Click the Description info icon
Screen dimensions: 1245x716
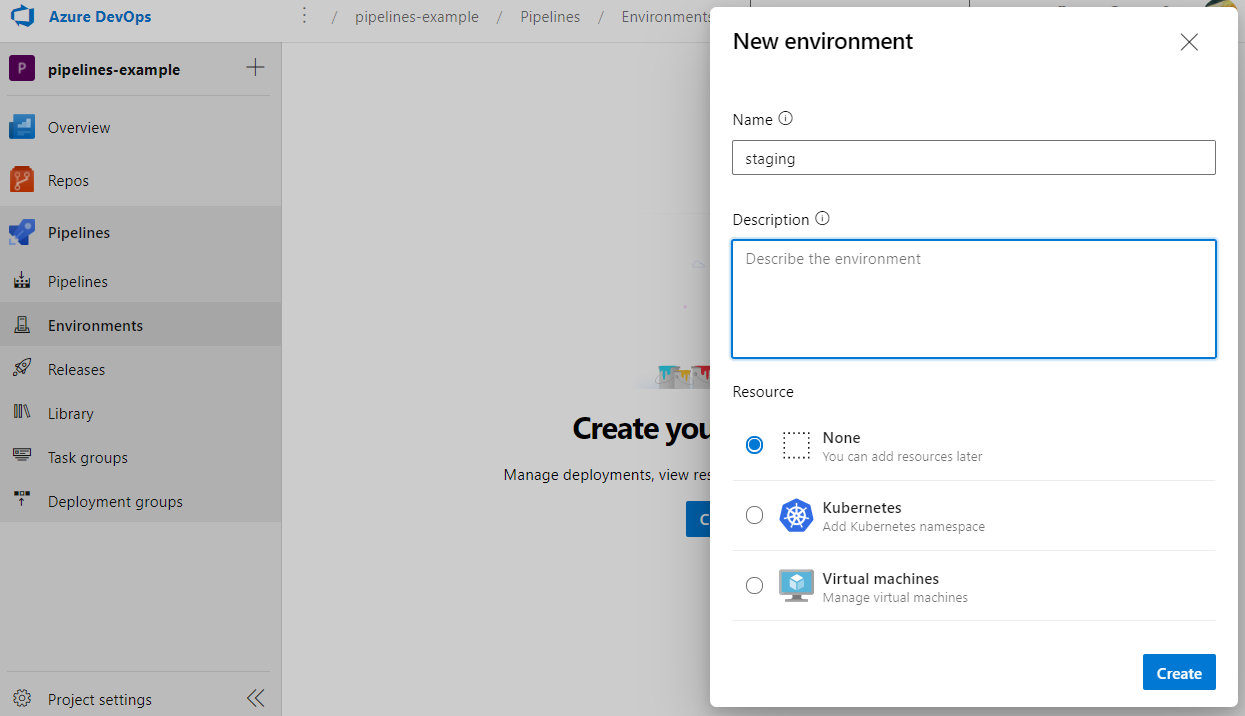(823, 218)
